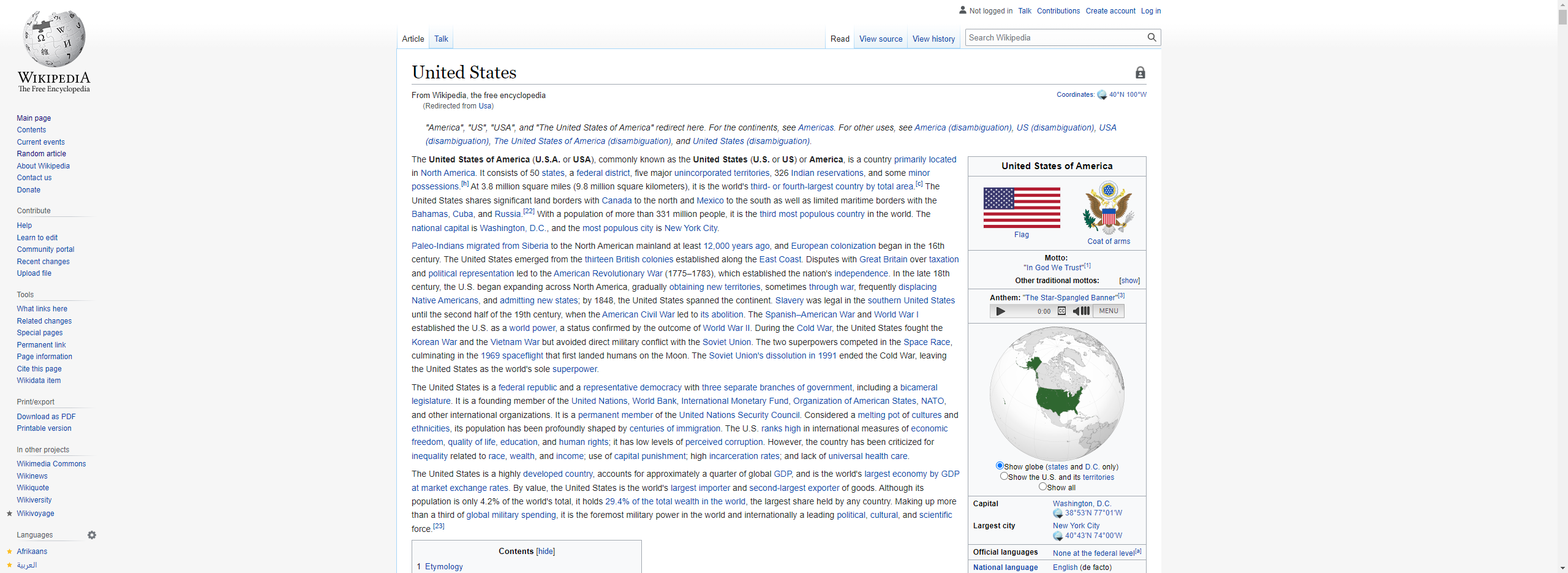Open the Americas link in hatnote
Screen dimensions: 1568x573
coord(816,127)
